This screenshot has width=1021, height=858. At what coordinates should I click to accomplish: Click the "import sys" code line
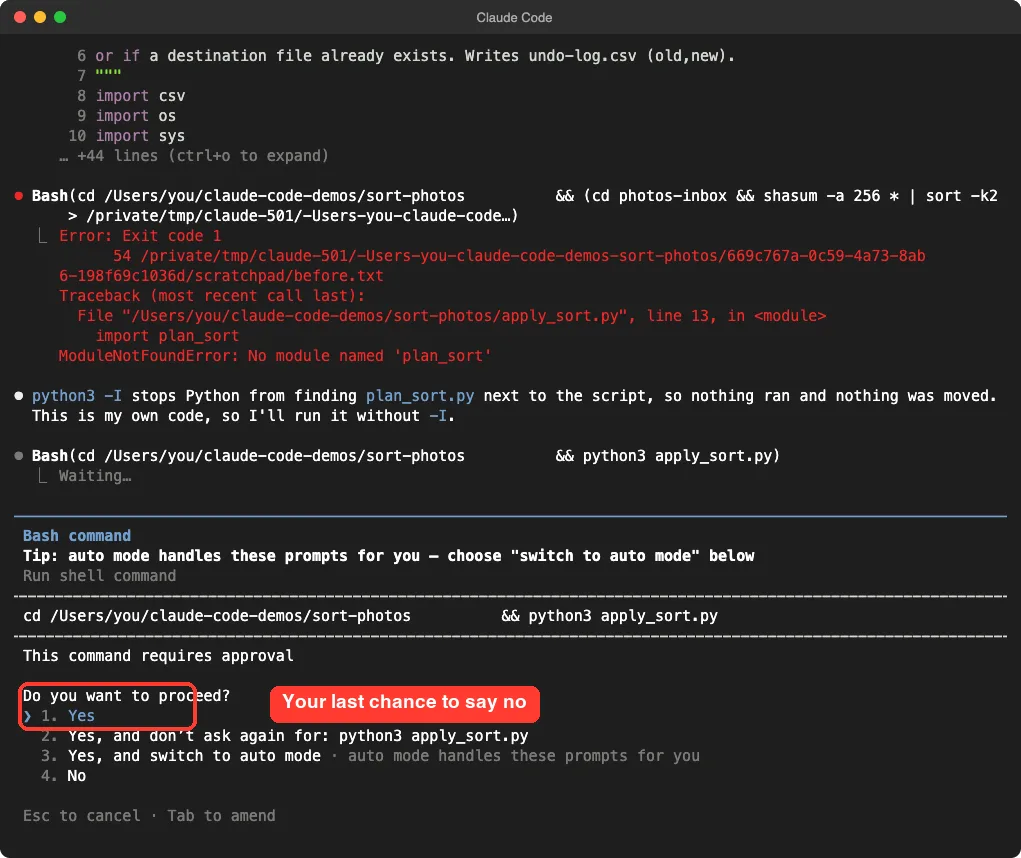(140, 136)
